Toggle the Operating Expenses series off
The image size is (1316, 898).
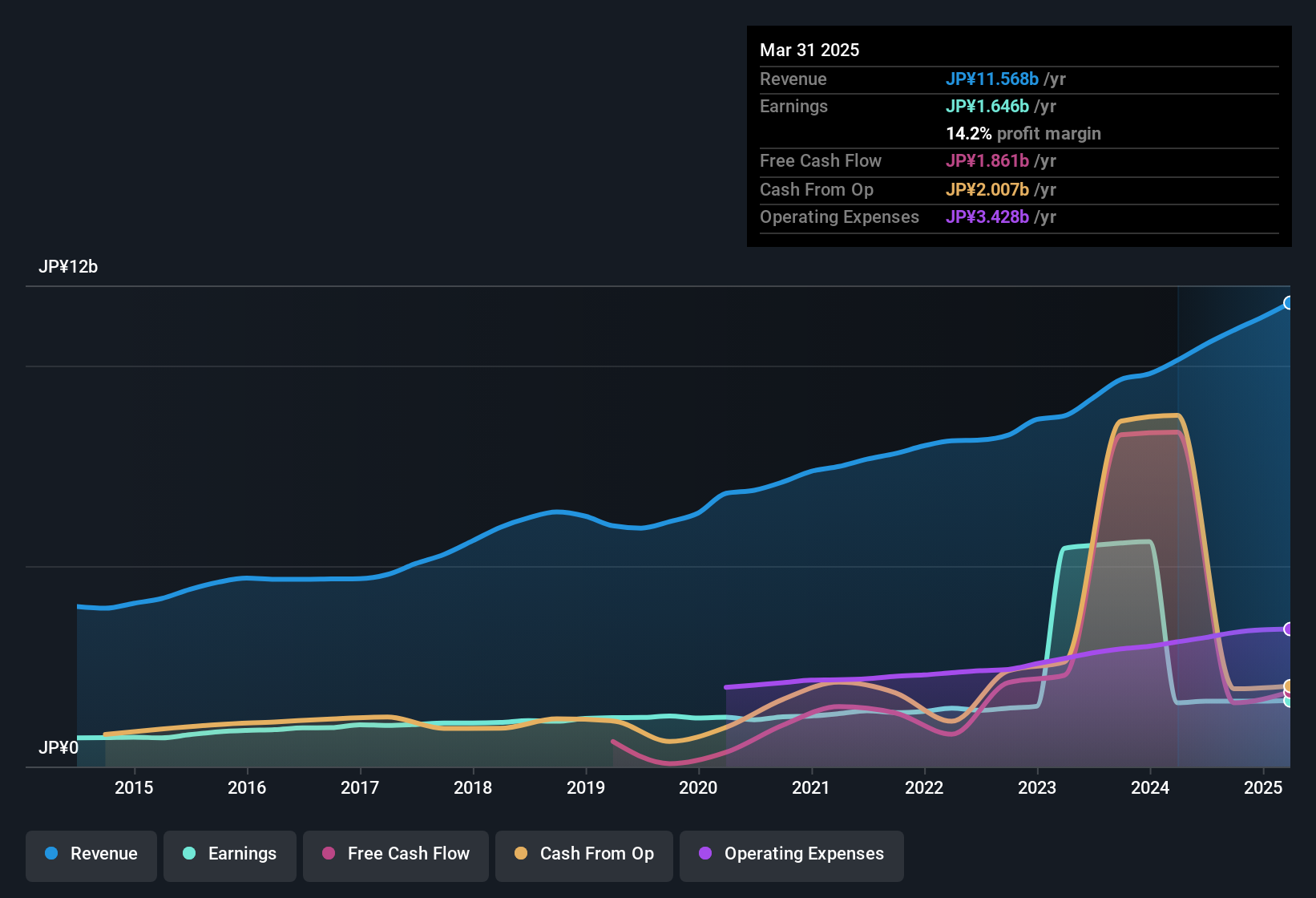(791, 854)
